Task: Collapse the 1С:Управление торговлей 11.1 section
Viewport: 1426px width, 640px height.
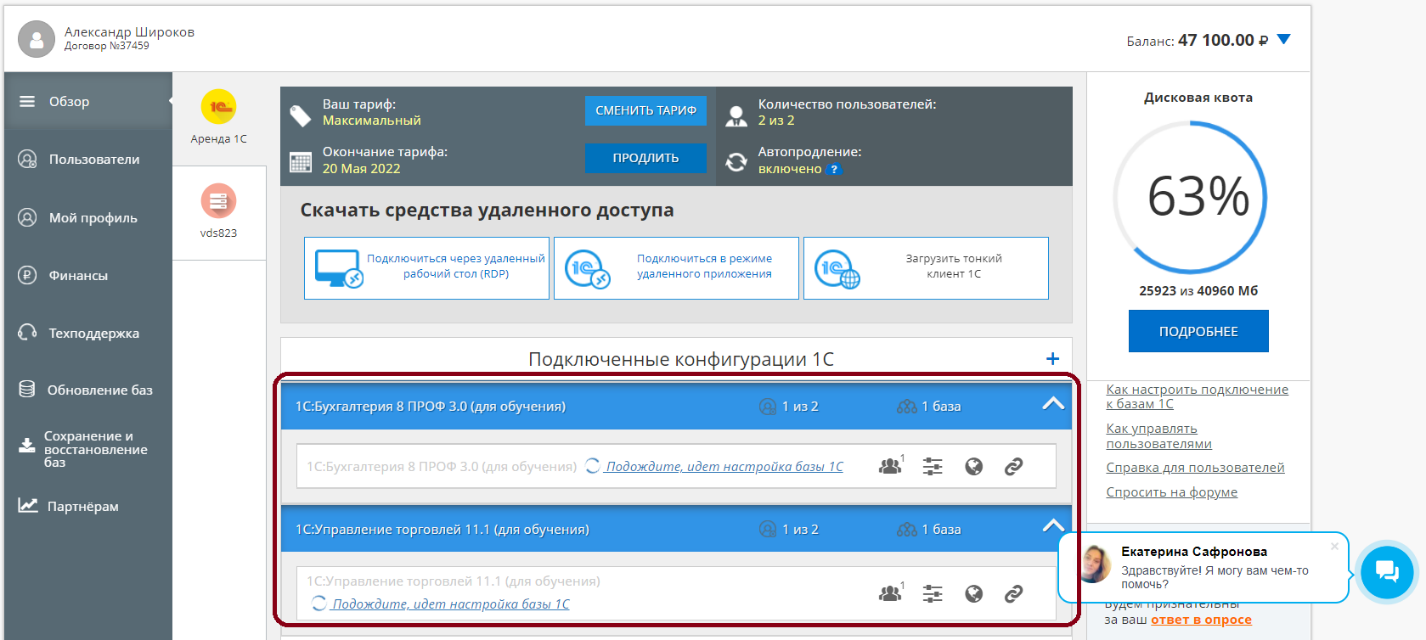Action: [1052, 527]
